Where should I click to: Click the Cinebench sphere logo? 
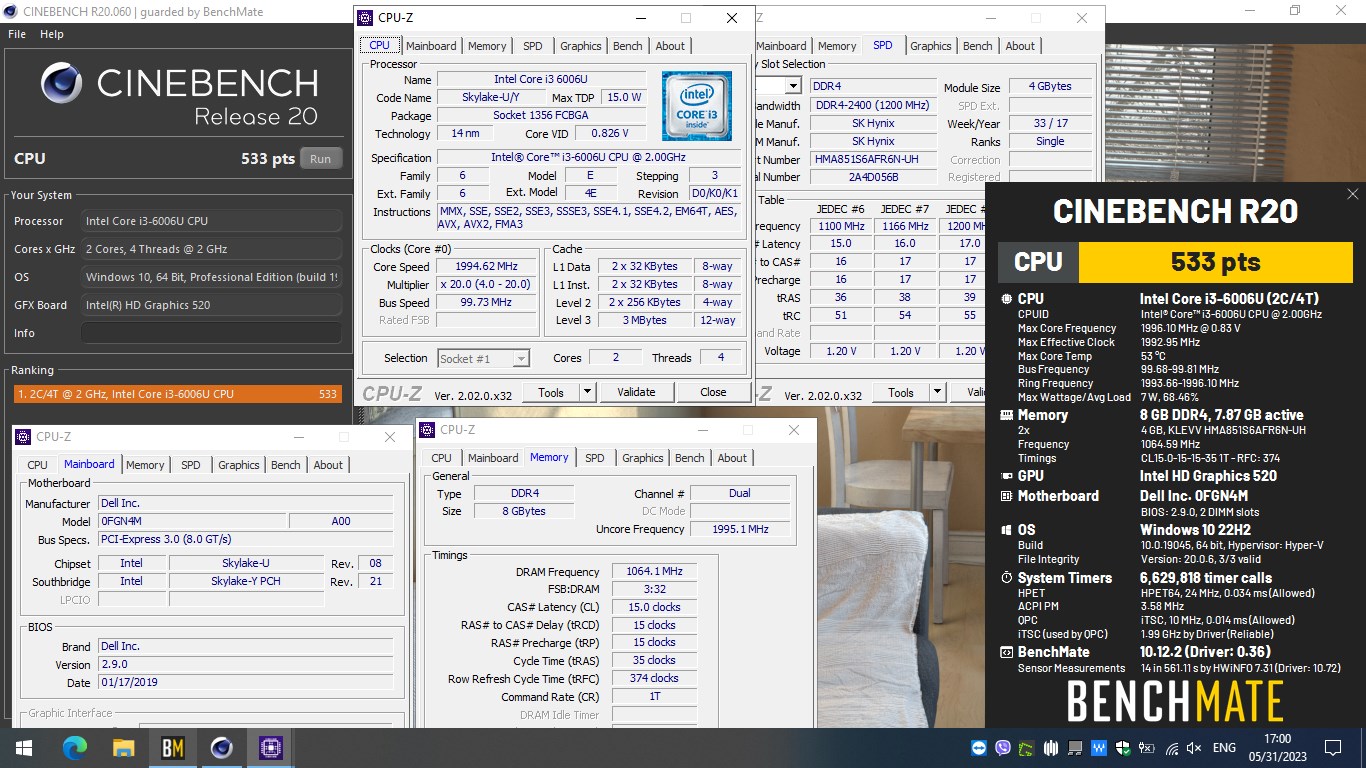point(60,84)
